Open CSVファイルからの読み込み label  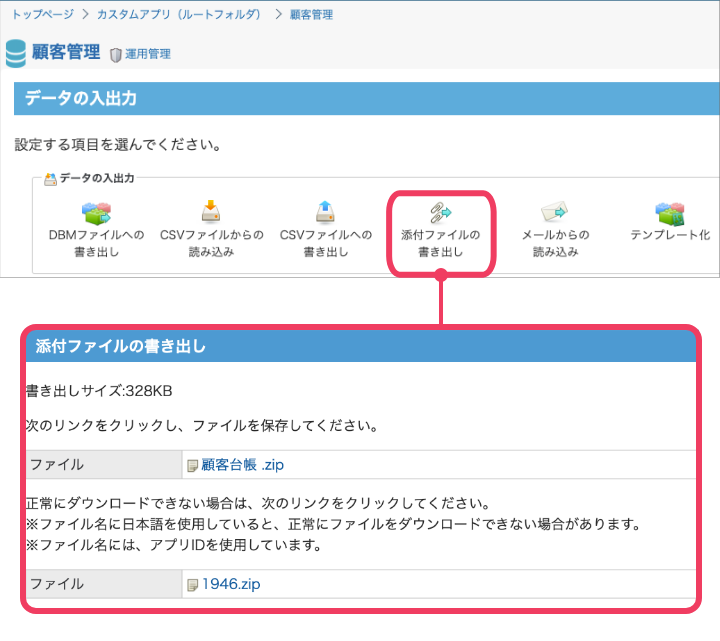tap(212, 243)
